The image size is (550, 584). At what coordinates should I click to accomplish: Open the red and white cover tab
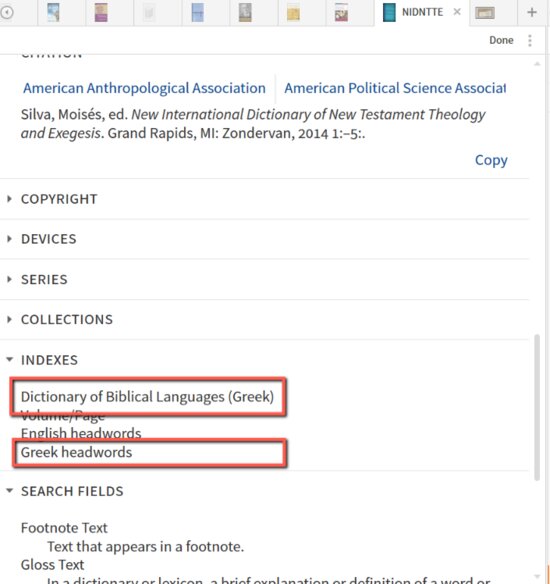pyautogui.click(x=341, y=12)
